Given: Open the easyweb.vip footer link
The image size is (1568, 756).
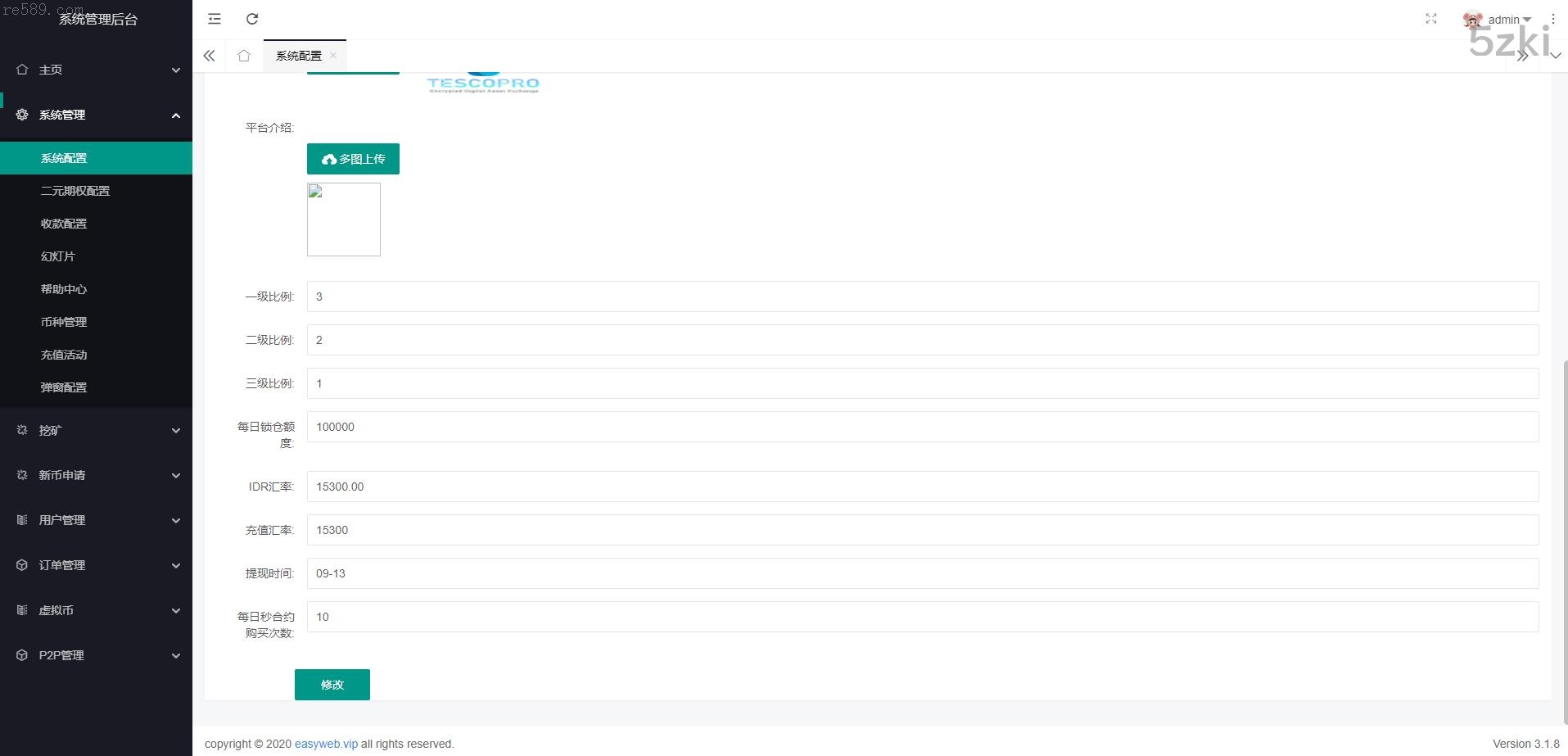Looking at the screenshot, I should [x=326, y=744].
